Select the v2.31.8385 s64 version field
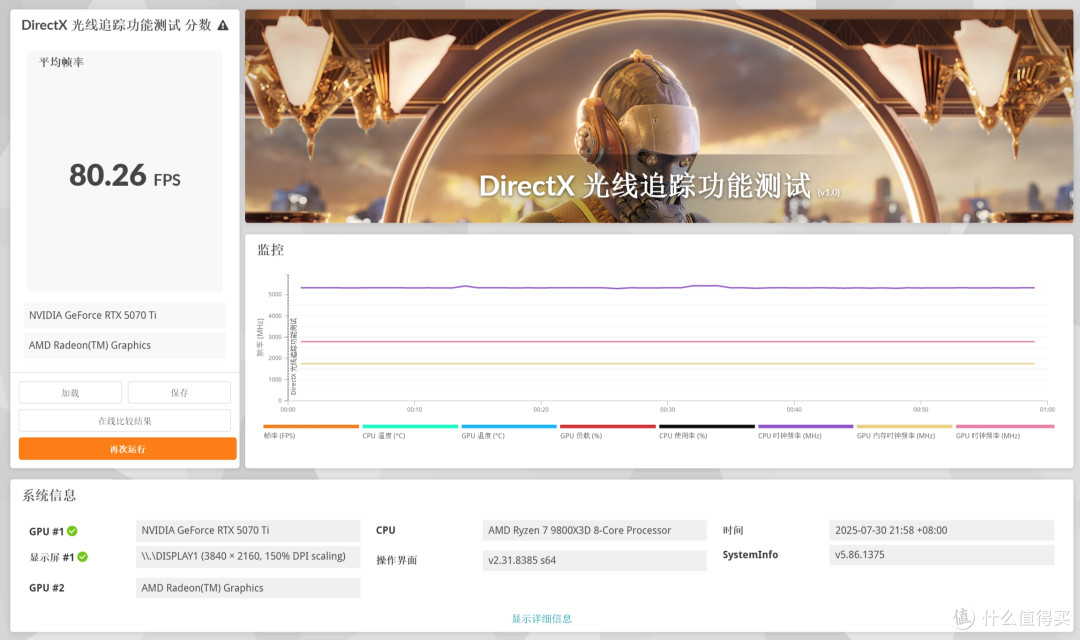The height and width of the screenshot is (640, 1080). 594,560
